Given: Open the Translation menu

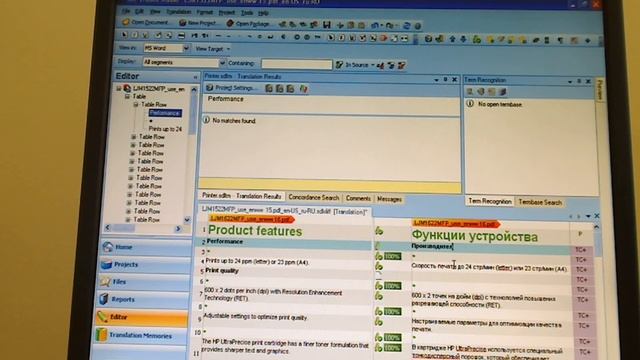Looking at the screenshot, I should [178, 12].
